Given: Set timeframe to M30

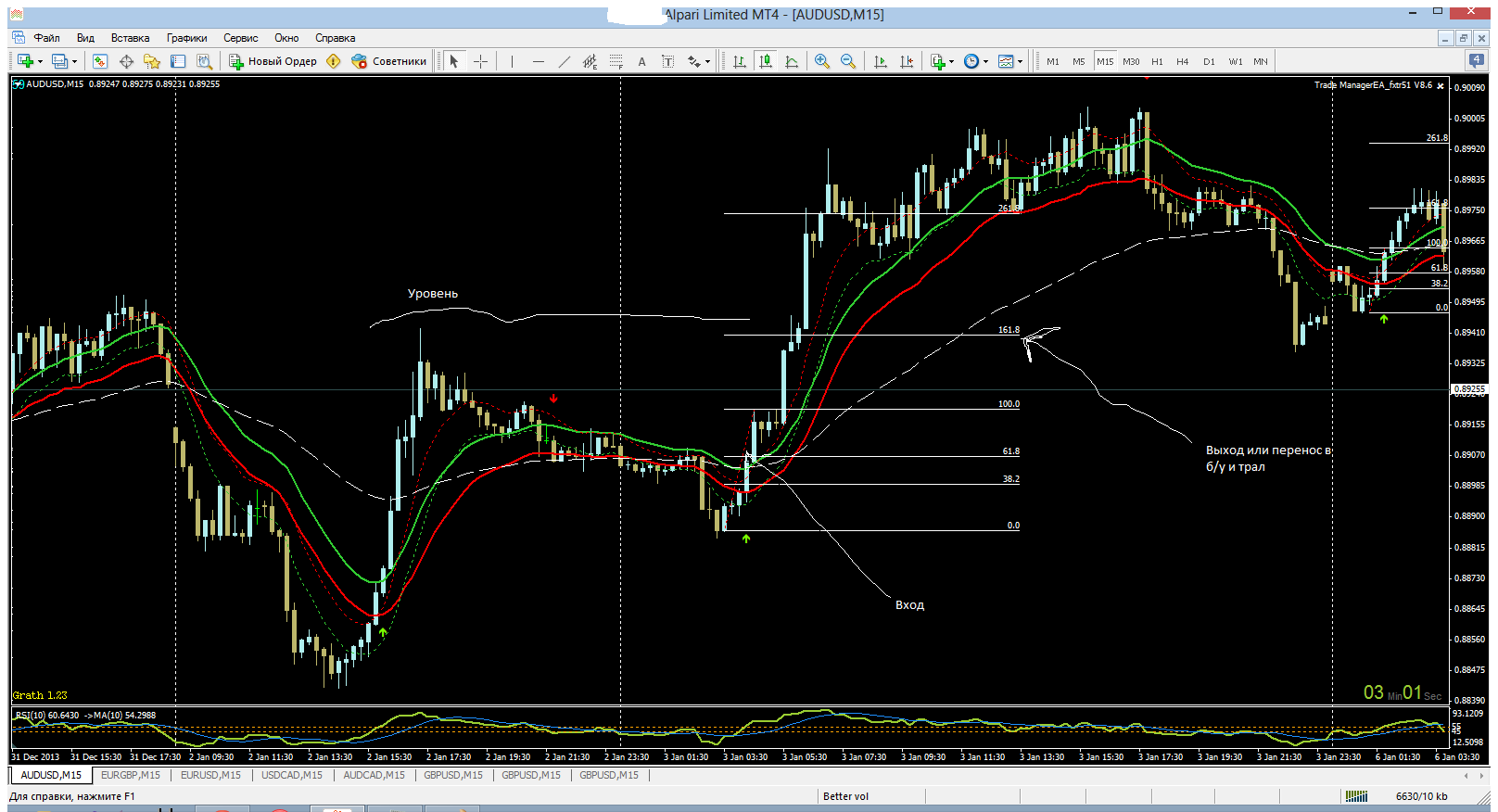Looking at the screenshot, I should click(x=1131, y=61).
